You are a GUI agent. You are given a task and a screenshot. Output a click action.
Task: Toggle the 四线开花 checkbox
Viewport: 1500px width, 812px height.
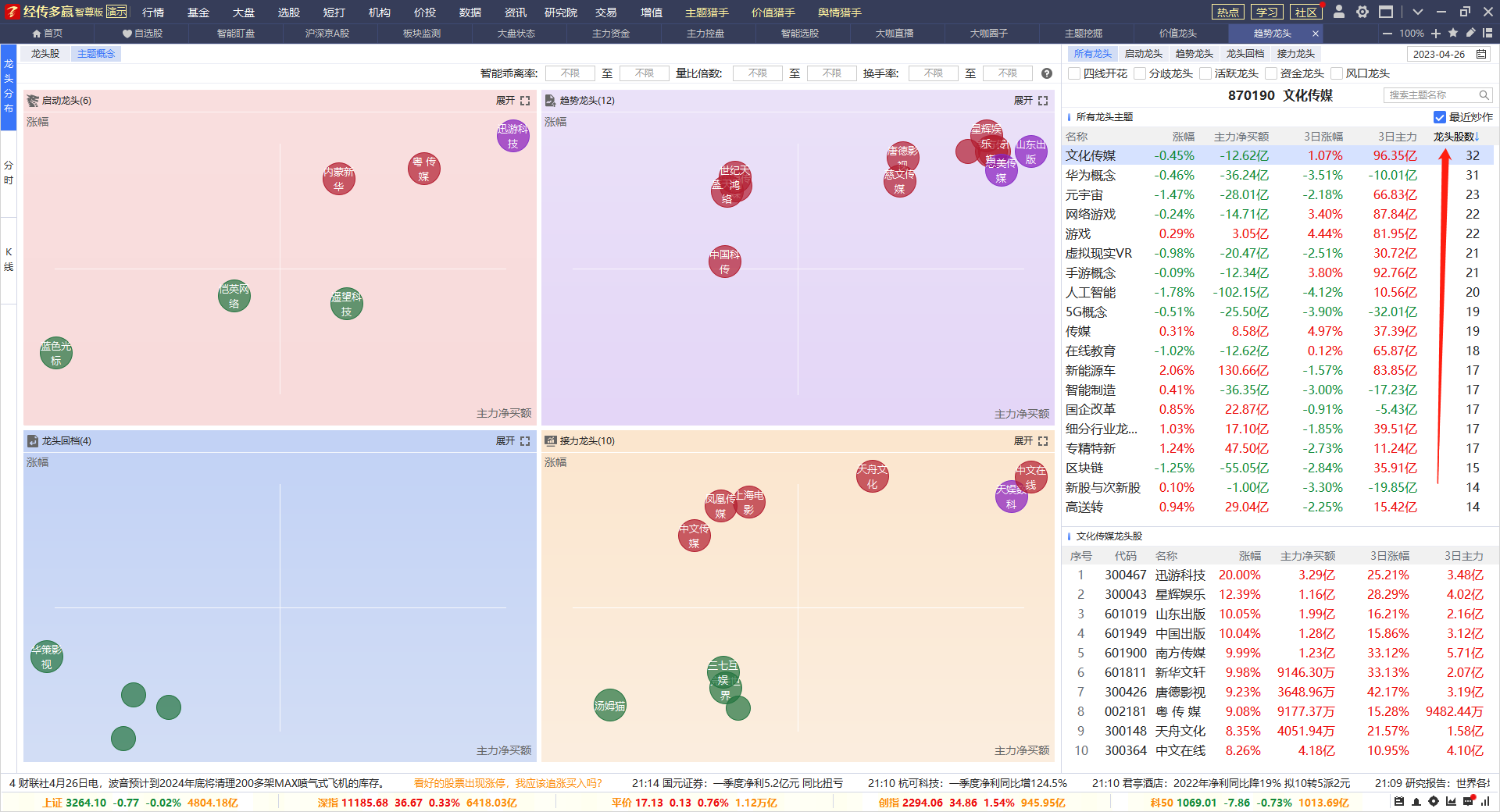tap(1074, 73)
